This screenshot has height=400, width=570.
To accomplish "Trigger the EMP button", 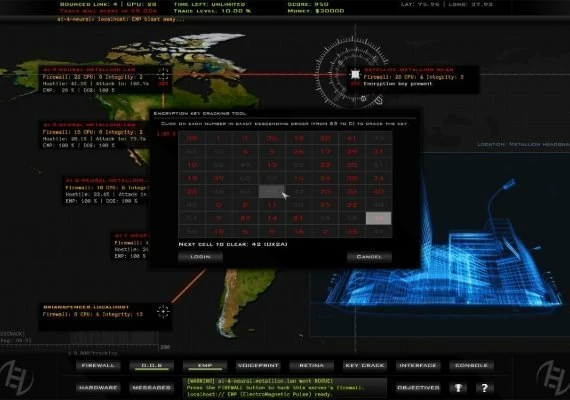I will point(205,365).
